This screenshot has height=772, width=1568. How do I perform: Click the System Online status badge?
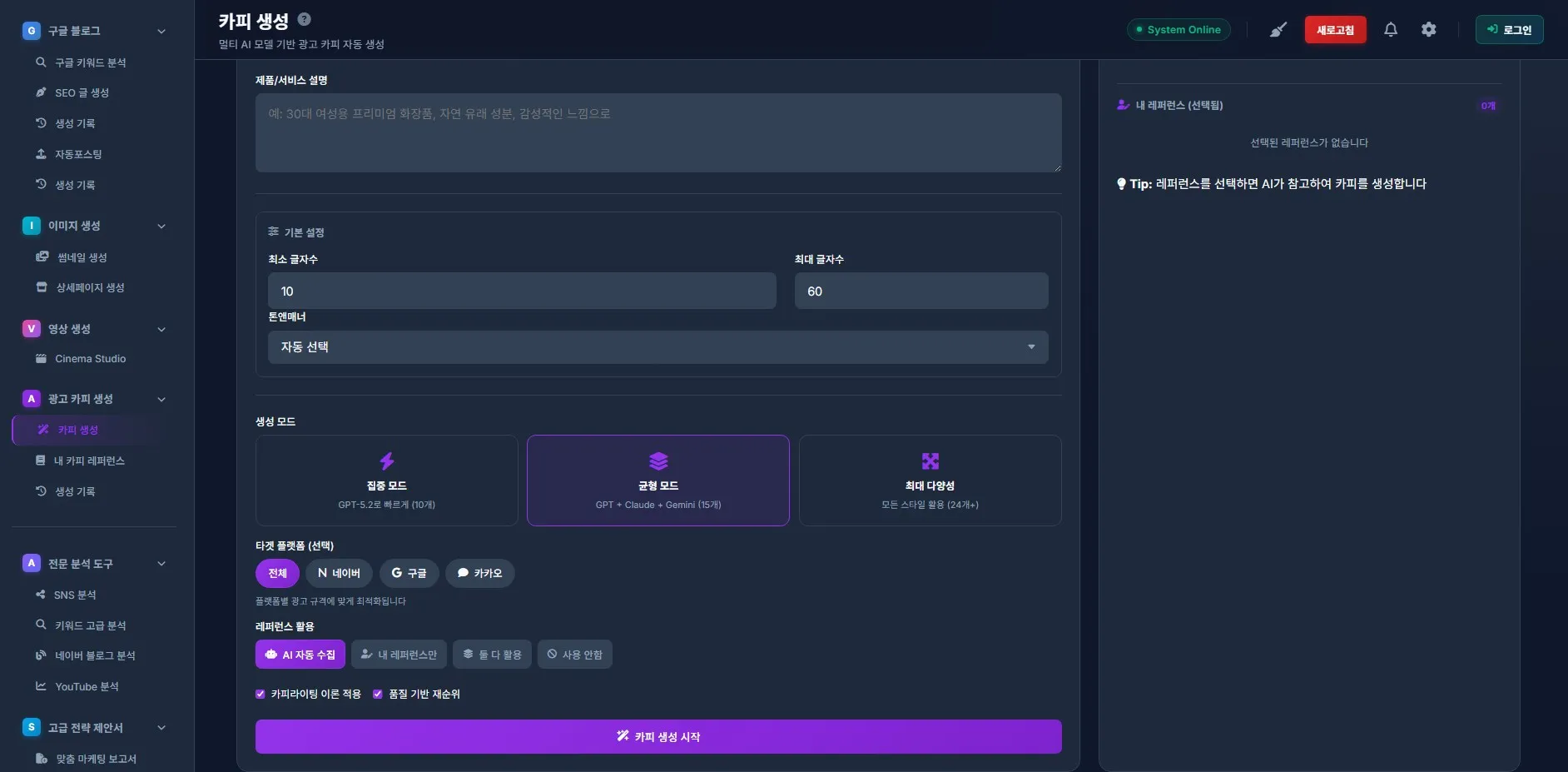click(x=1178, y=30)
